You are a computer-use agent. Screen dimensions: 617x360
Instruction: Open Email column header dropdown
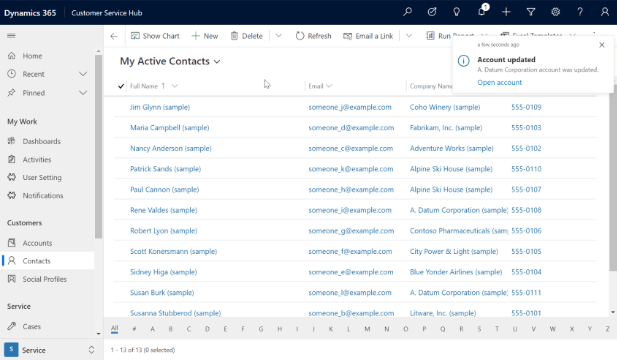[x=329, y=86]
